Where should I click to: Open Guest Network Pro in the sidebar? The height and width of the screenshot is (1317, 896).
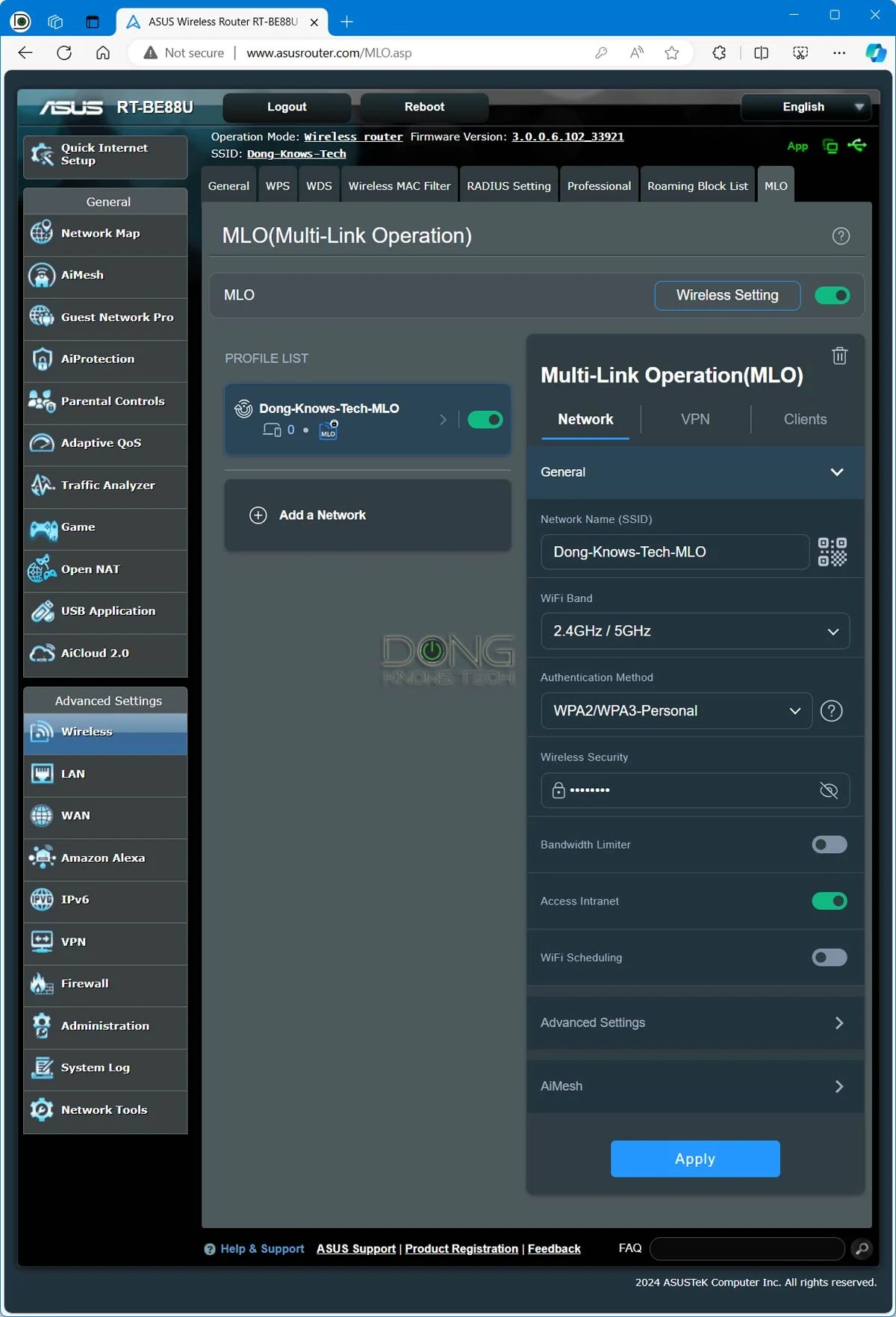105,317
